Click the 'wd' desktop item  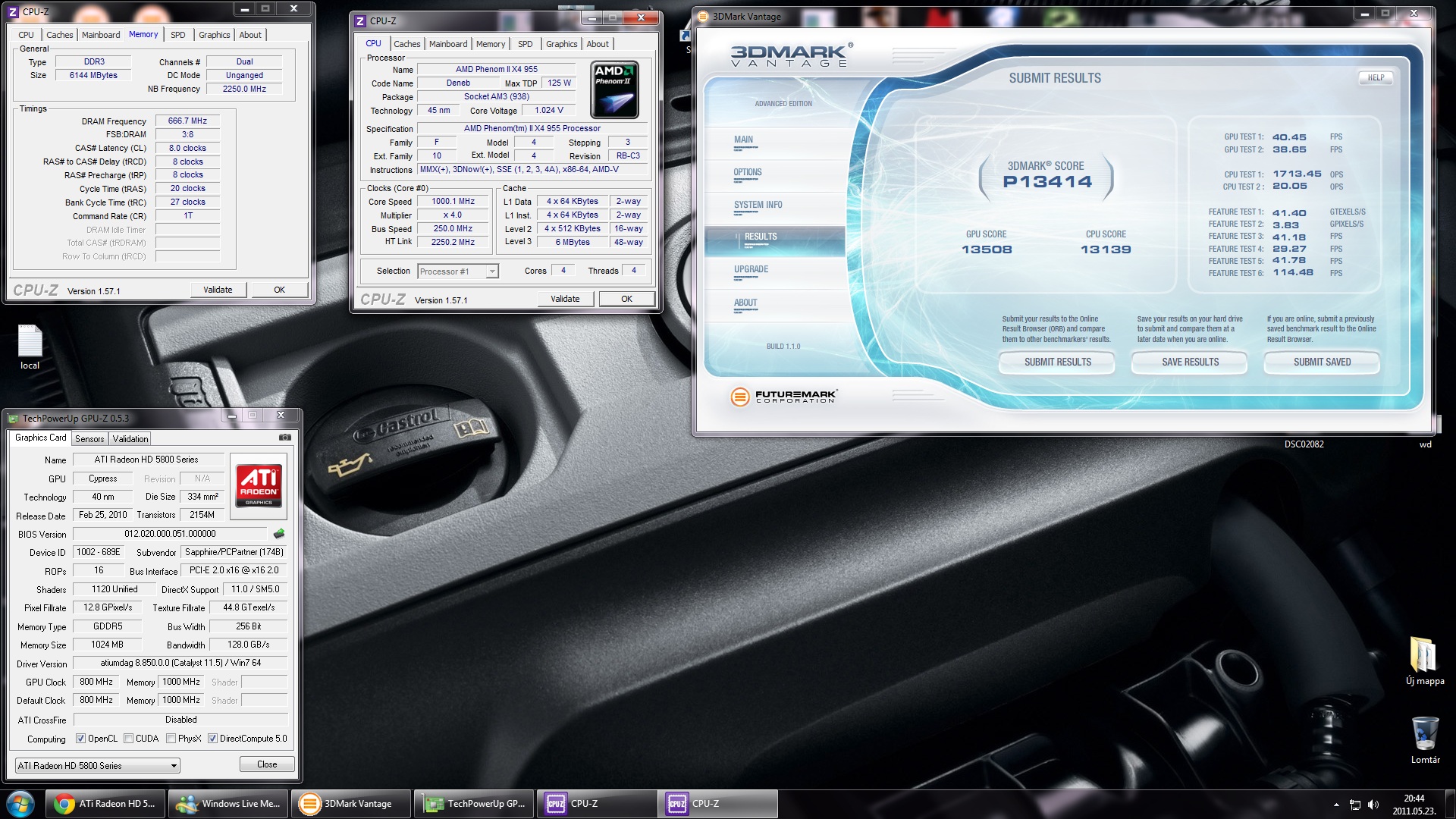[x=1425, y=444]
